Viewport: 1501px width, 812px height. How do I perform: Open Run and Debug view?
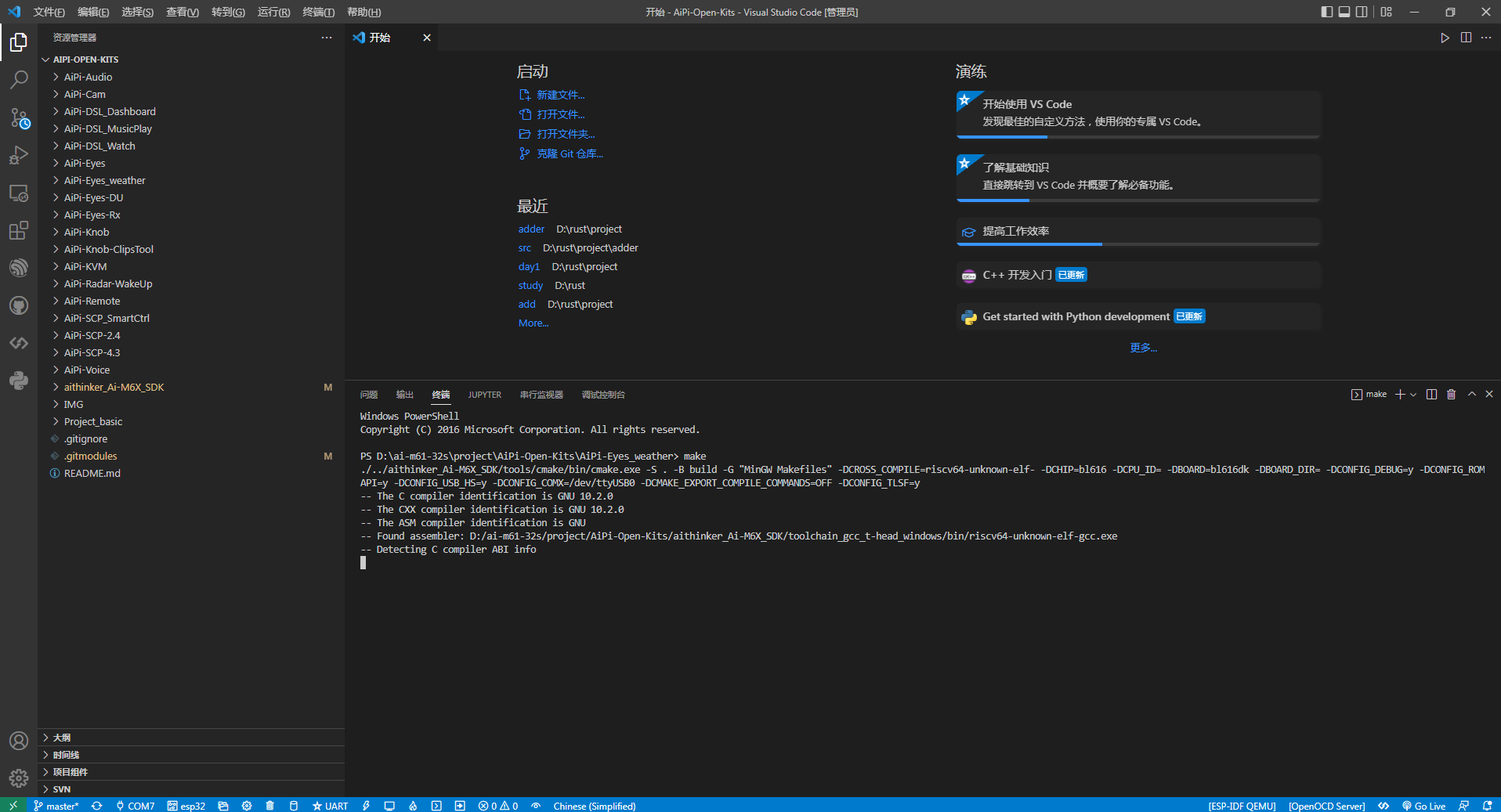tap(19, 155)
